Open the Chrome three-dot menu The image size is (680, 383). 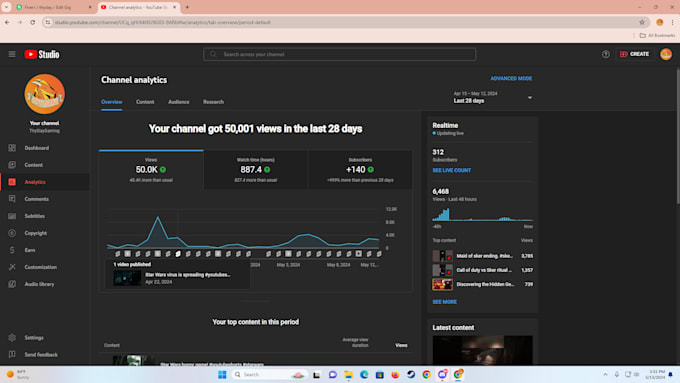point(672,22)
